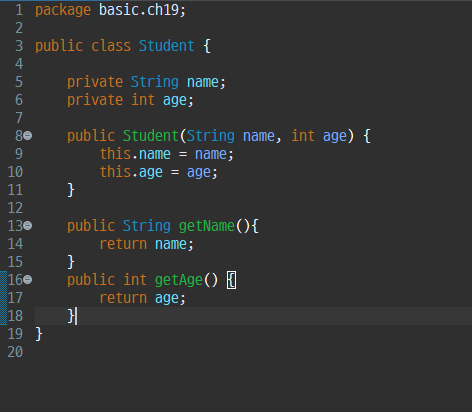The image size is (472, 412).
Task: Click 'int' return type on line 16
Action: [x=135, y=280]
